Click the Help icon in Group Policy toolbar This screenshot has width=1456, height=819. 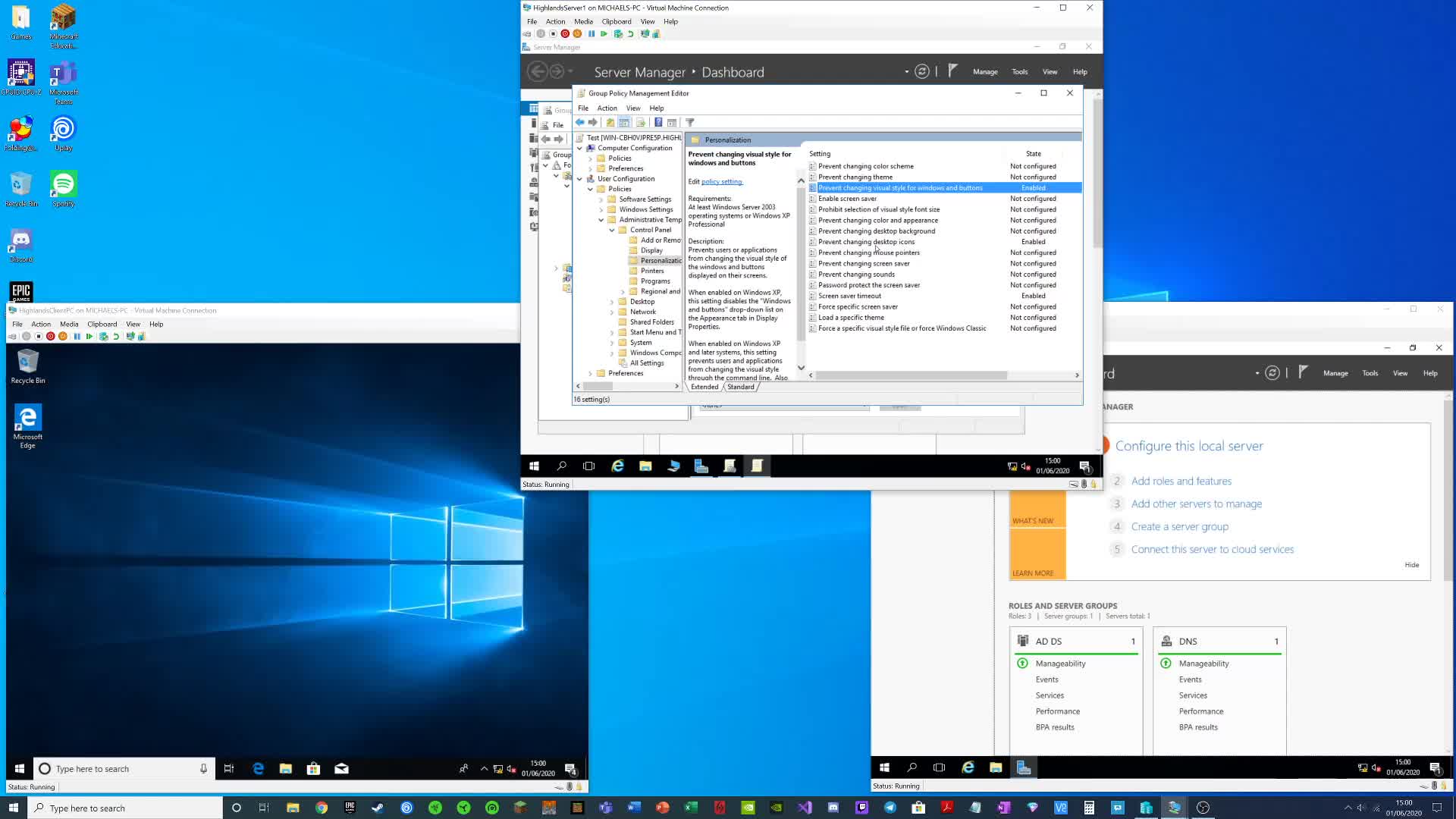click(x=658, y=122)
